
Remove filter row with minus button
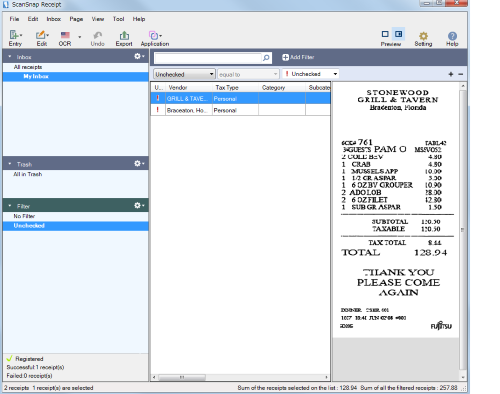pyautogui.click(x=461, y=74)
